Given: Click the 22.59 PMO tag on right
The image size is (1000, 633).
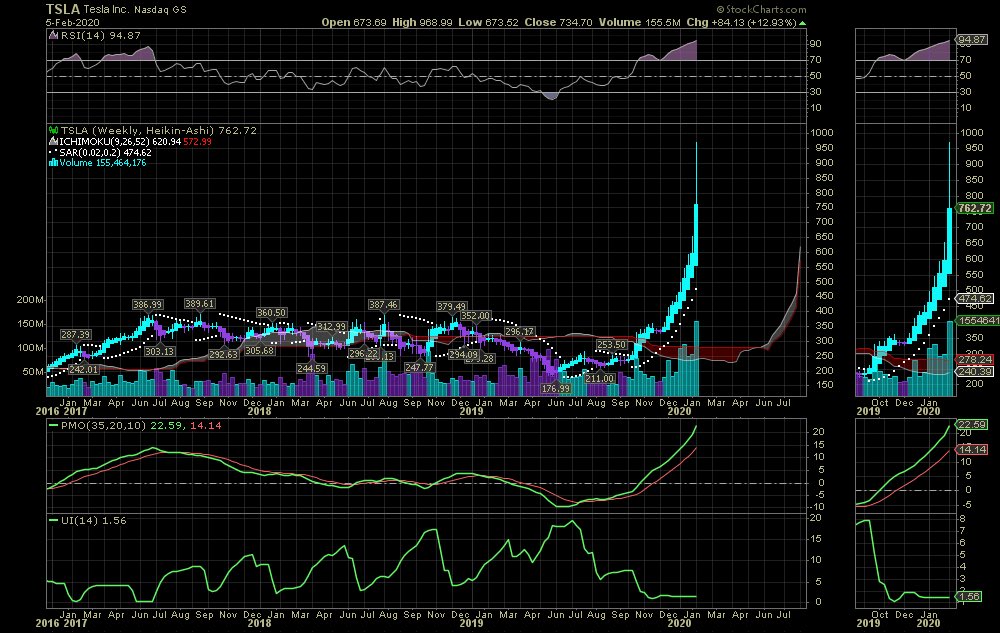Looking at the screenshot, I should tap(972, 425).
